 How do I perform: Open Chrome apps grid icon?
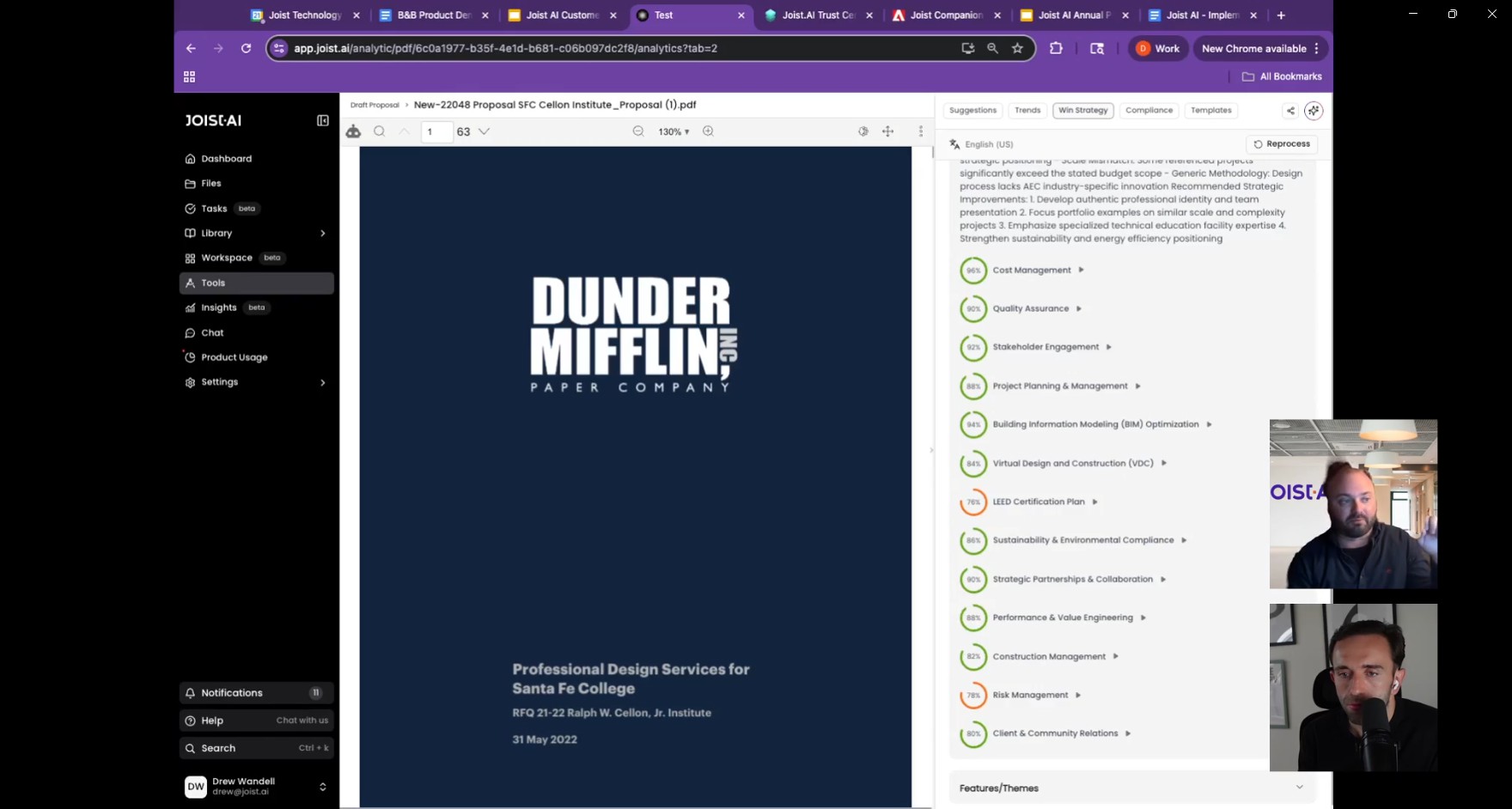[x=190, y=77]
